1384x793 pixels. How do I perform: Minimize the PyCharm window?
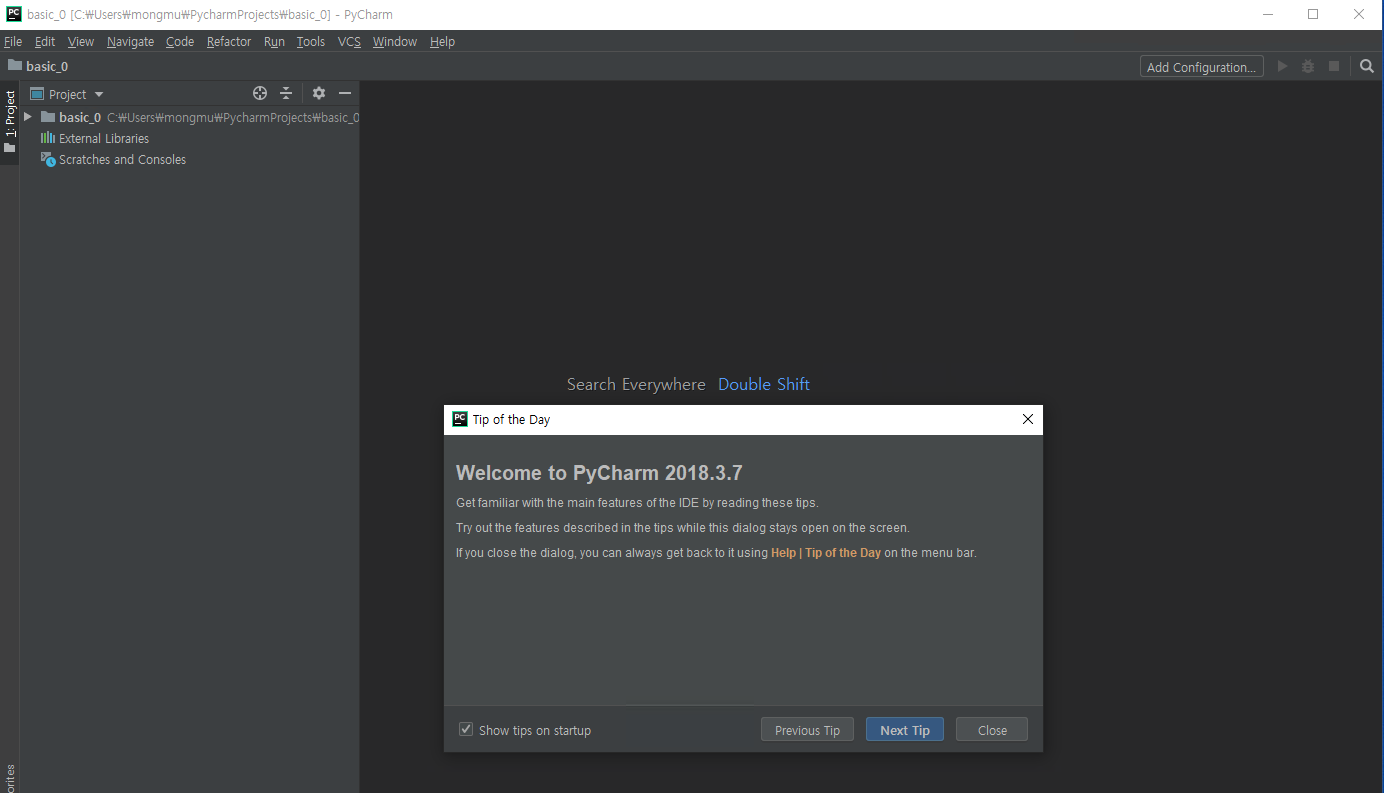(x=1267, y=14)
